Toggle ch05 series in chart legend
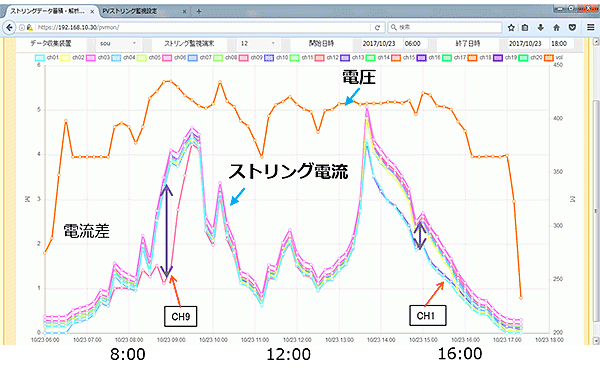The height and width of the screenshot is (370, 600). coord(149,58)
